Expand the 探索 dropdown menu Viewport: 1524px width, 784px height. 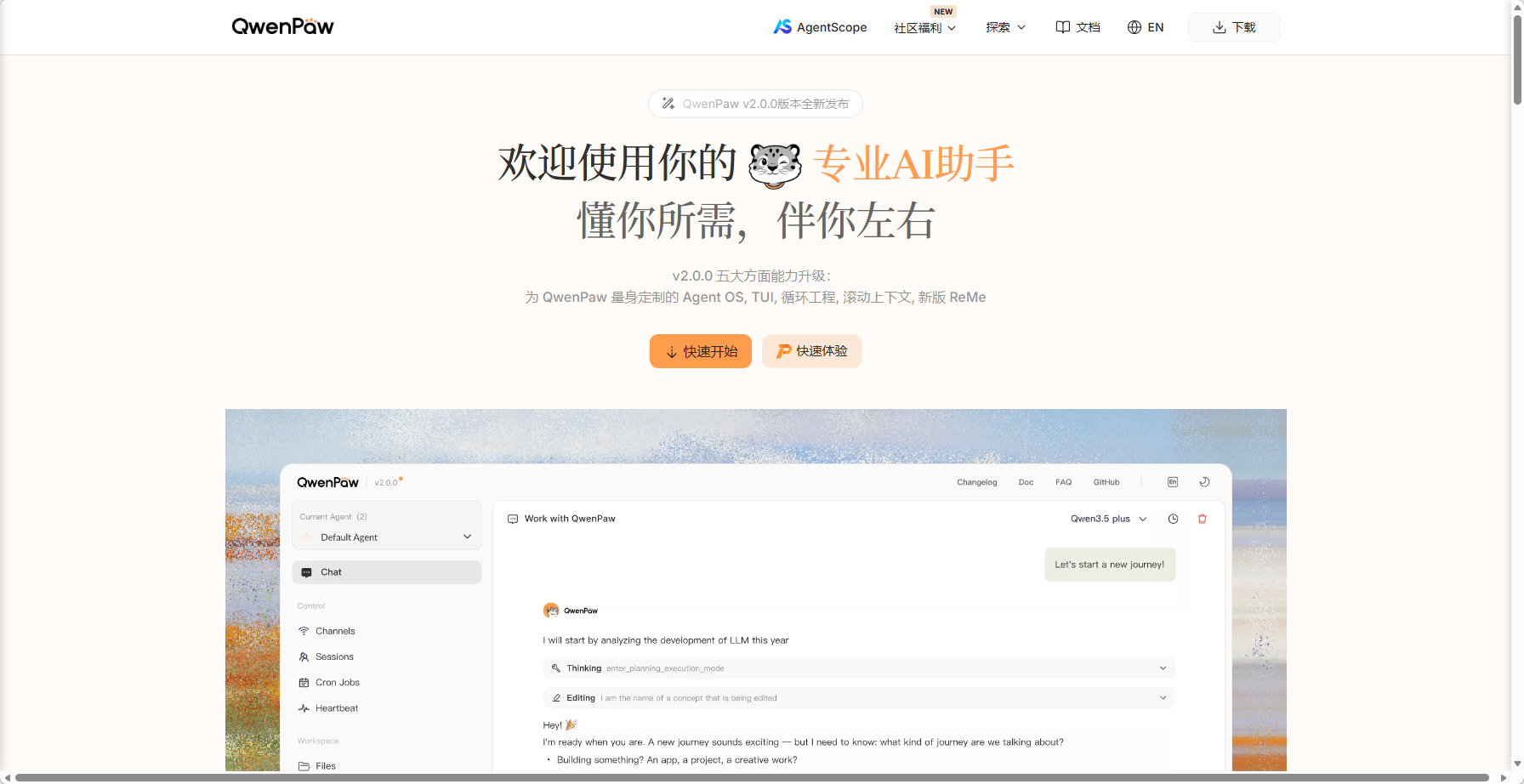(x=1006, y=27)
